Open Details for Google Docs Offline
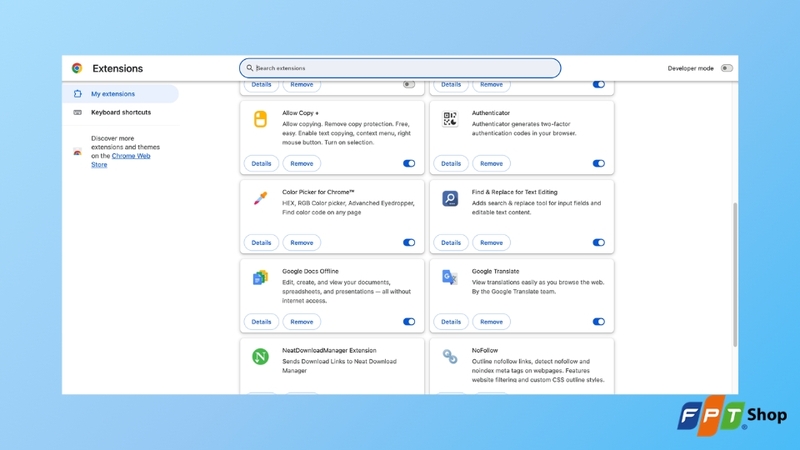Screen dimensions: 800x450 pos(261,321)
